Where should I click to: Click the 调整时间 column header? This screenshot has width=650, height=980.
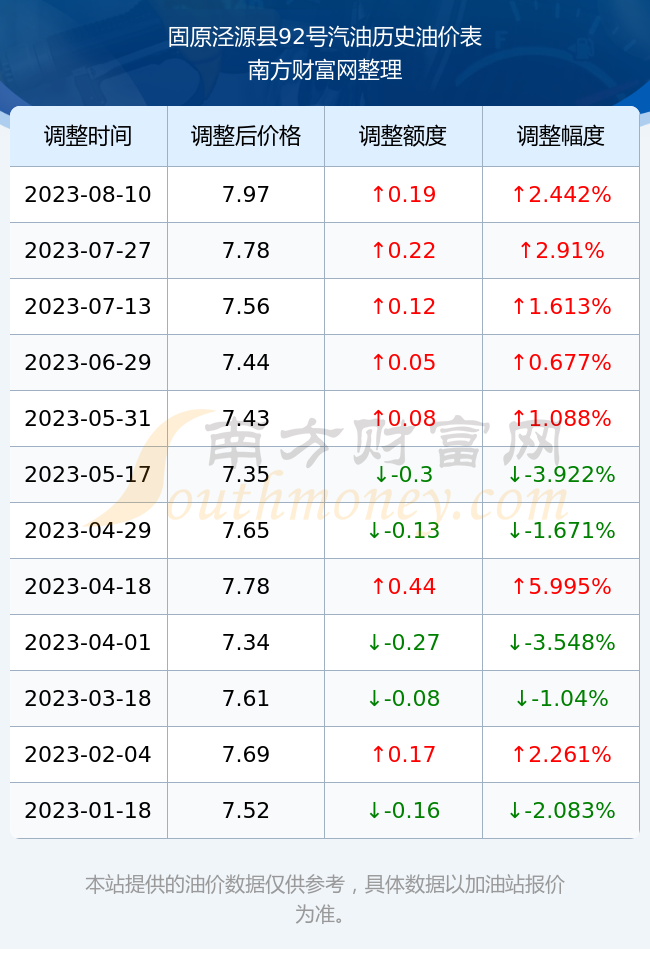coord(88,136)
